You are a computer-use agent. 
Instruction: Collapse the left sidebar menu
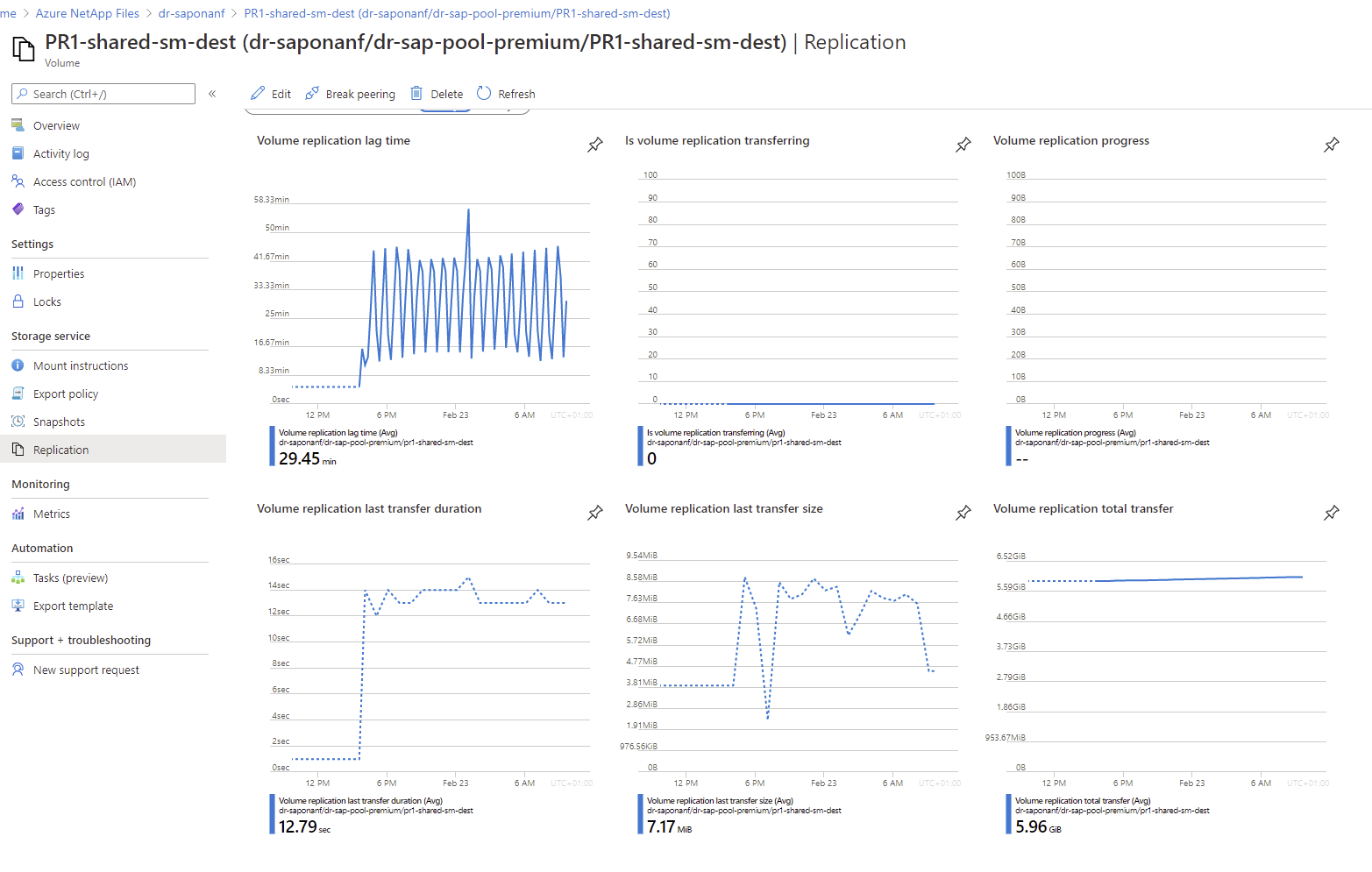click(212, 94)
